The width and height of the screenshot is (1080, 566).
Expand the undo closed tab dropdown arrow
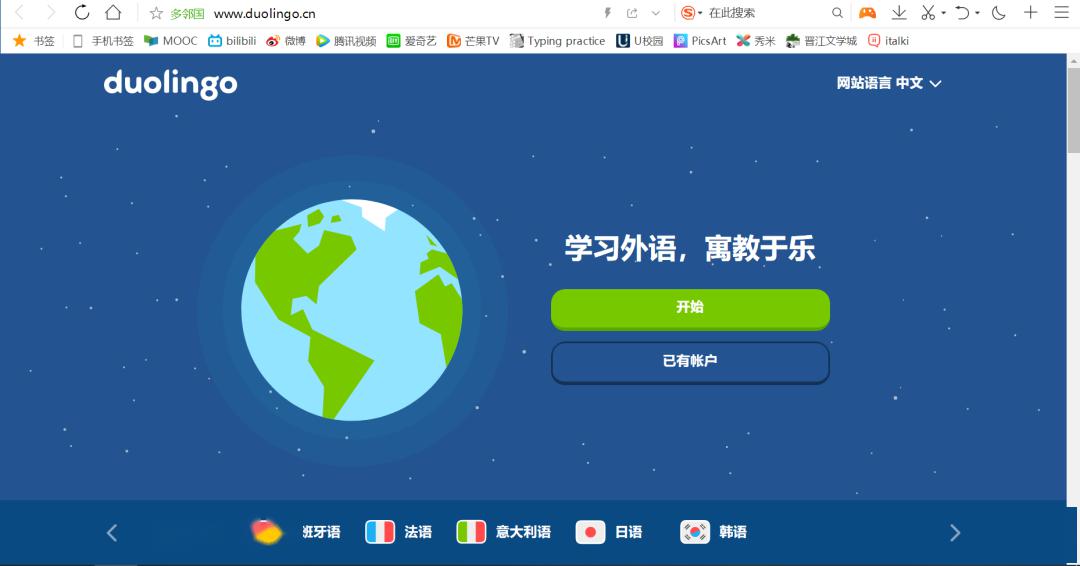[x=977, y=13]
